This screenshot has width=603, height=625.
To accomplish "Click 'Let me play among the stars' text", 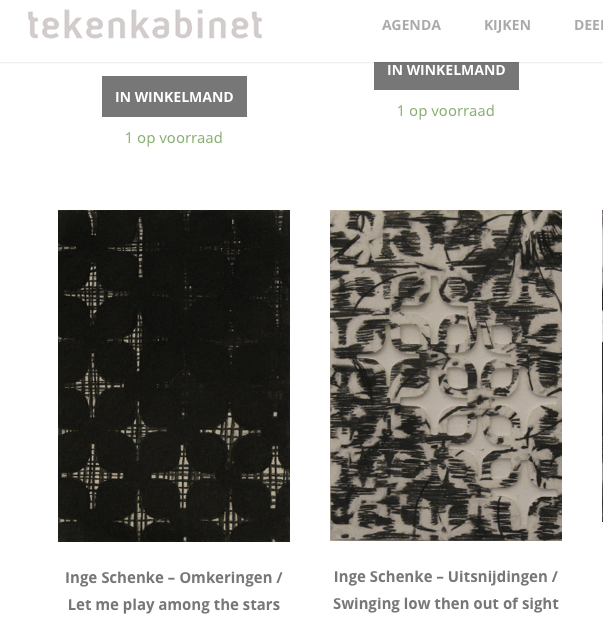I will pos(174,605).
